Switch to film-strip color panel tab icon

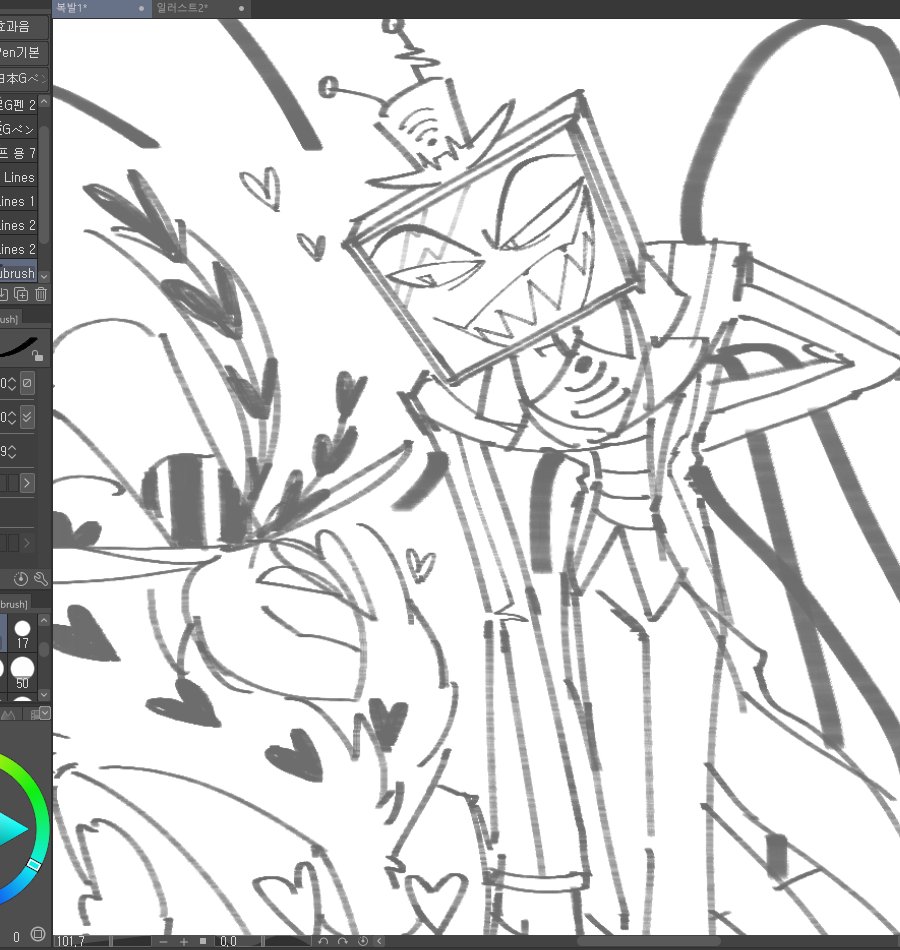coord(35,714)
